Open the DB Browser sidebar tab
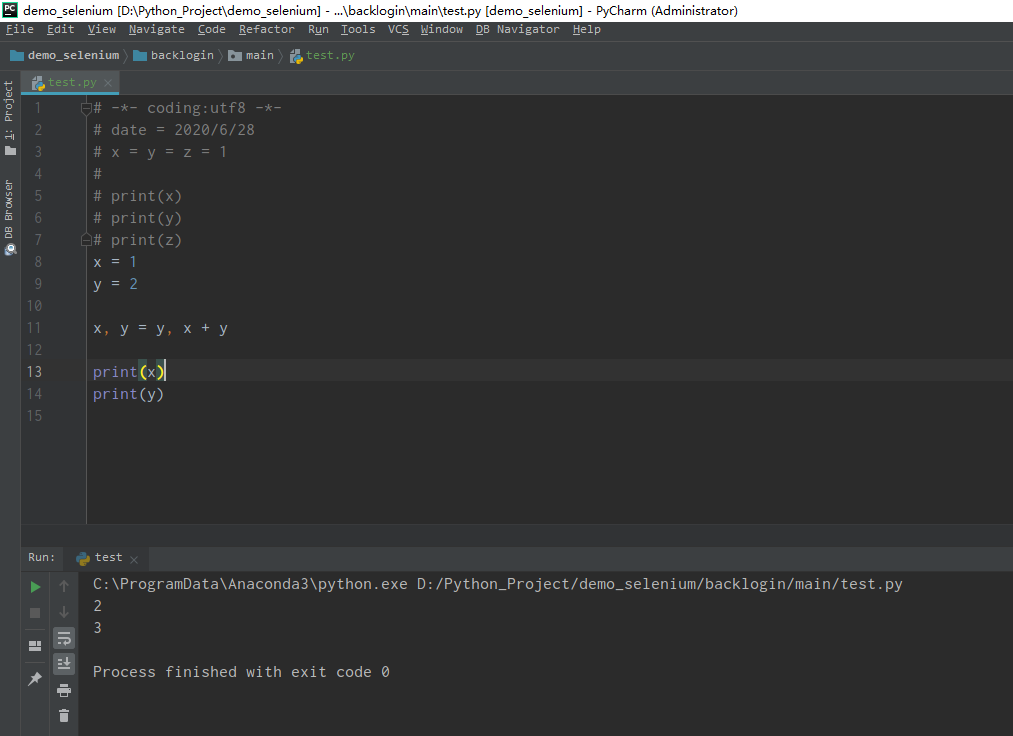The width and height of the screenshot is (1013, 736). pyautogui.click(x=9, y=217)
